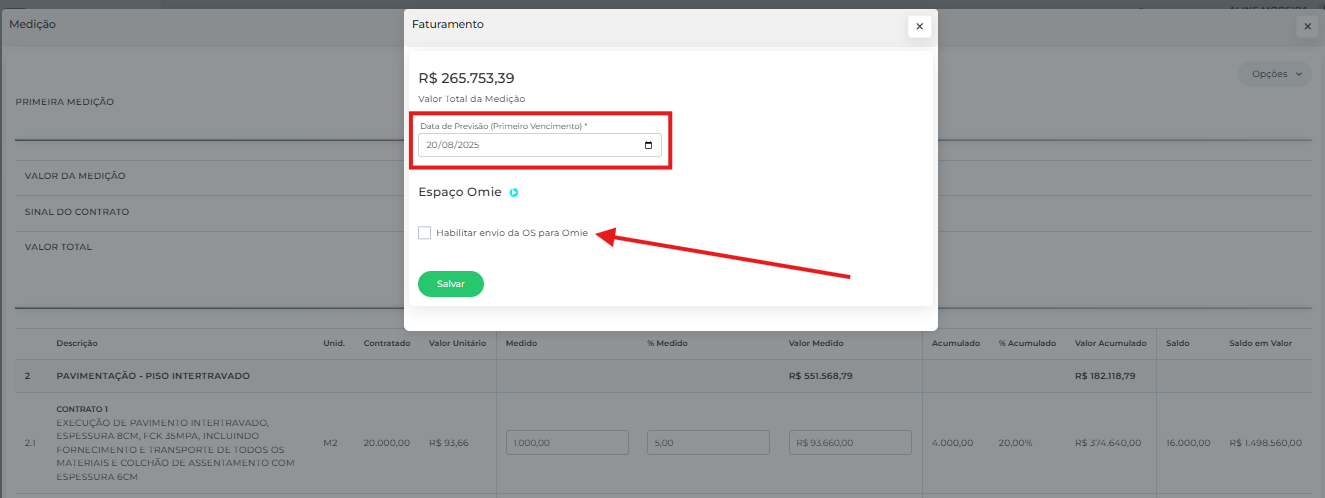
Task: Click the Medido quantity input for item 2.1
Action: click(566, 443)
